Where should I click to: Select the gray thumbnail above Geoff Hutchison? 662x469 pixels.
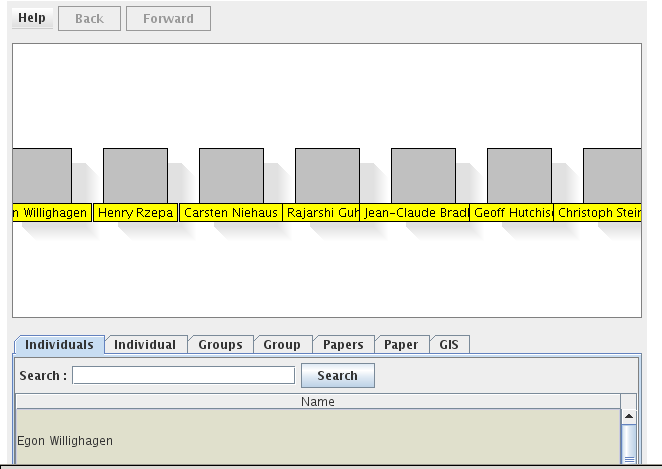[519, 176]
